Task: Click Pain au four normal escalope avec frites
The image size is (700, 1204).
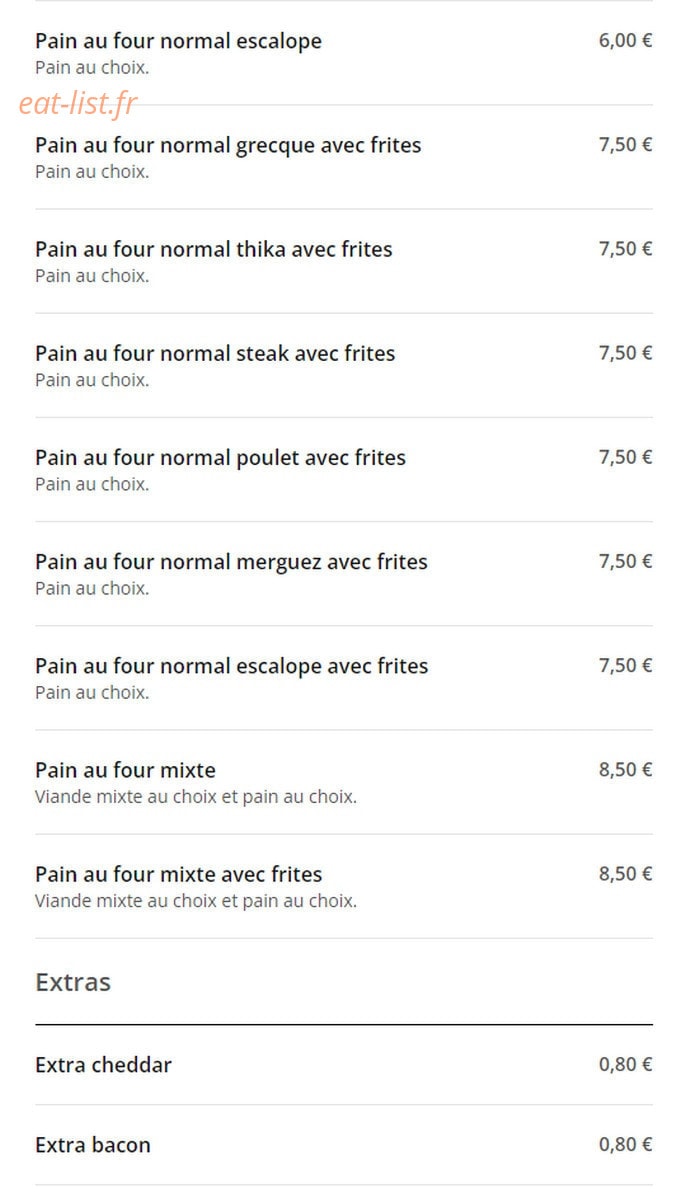Action: coord(344,677)
